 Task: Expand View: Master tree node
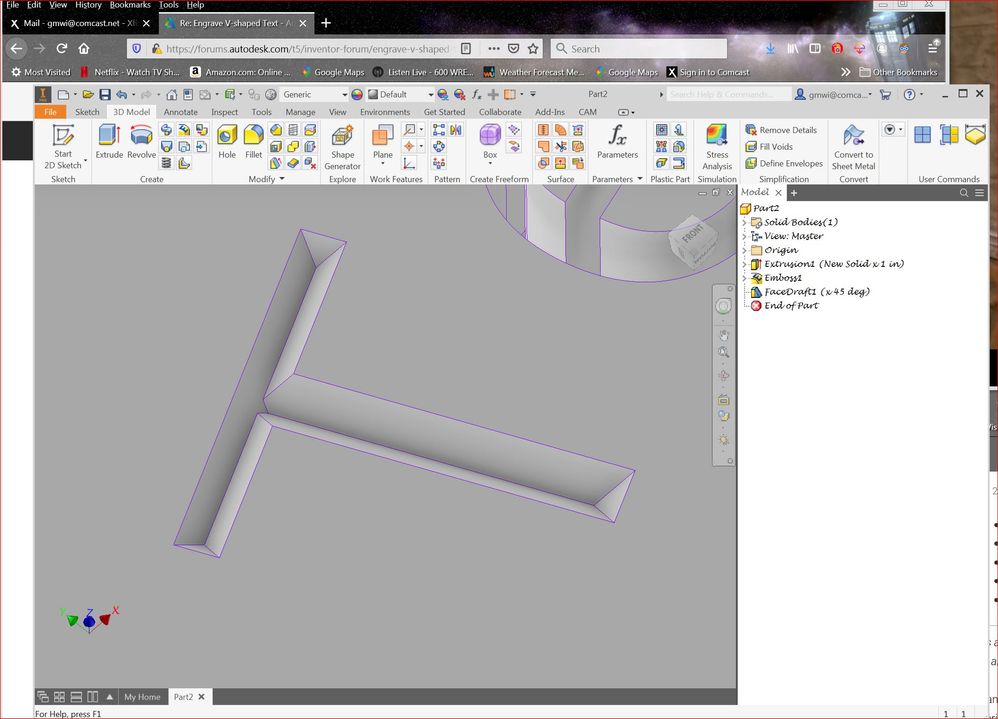pos(744,236)
